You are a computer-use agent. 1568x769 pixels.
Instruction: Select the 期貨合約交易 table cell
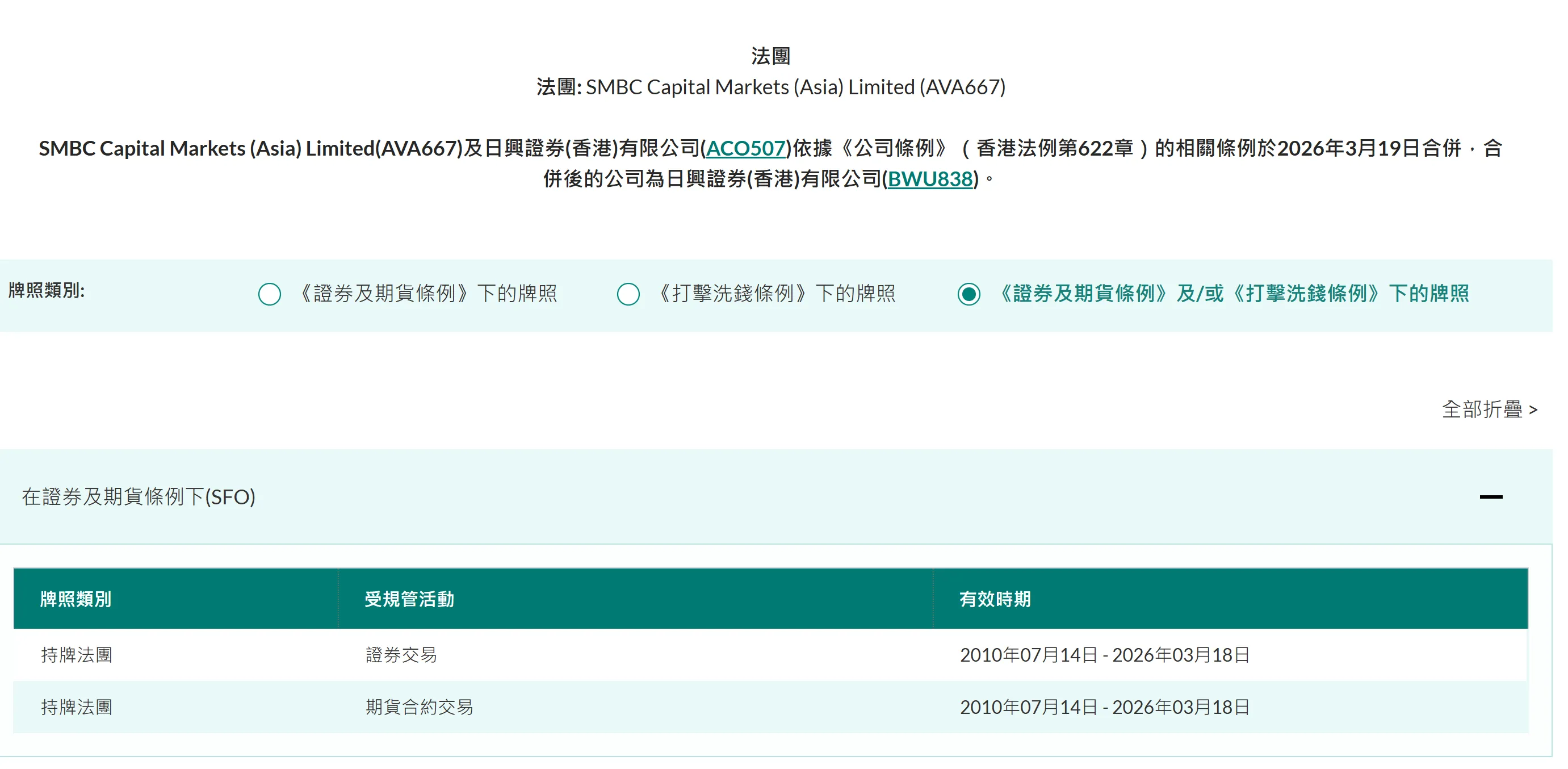[420, 707]
